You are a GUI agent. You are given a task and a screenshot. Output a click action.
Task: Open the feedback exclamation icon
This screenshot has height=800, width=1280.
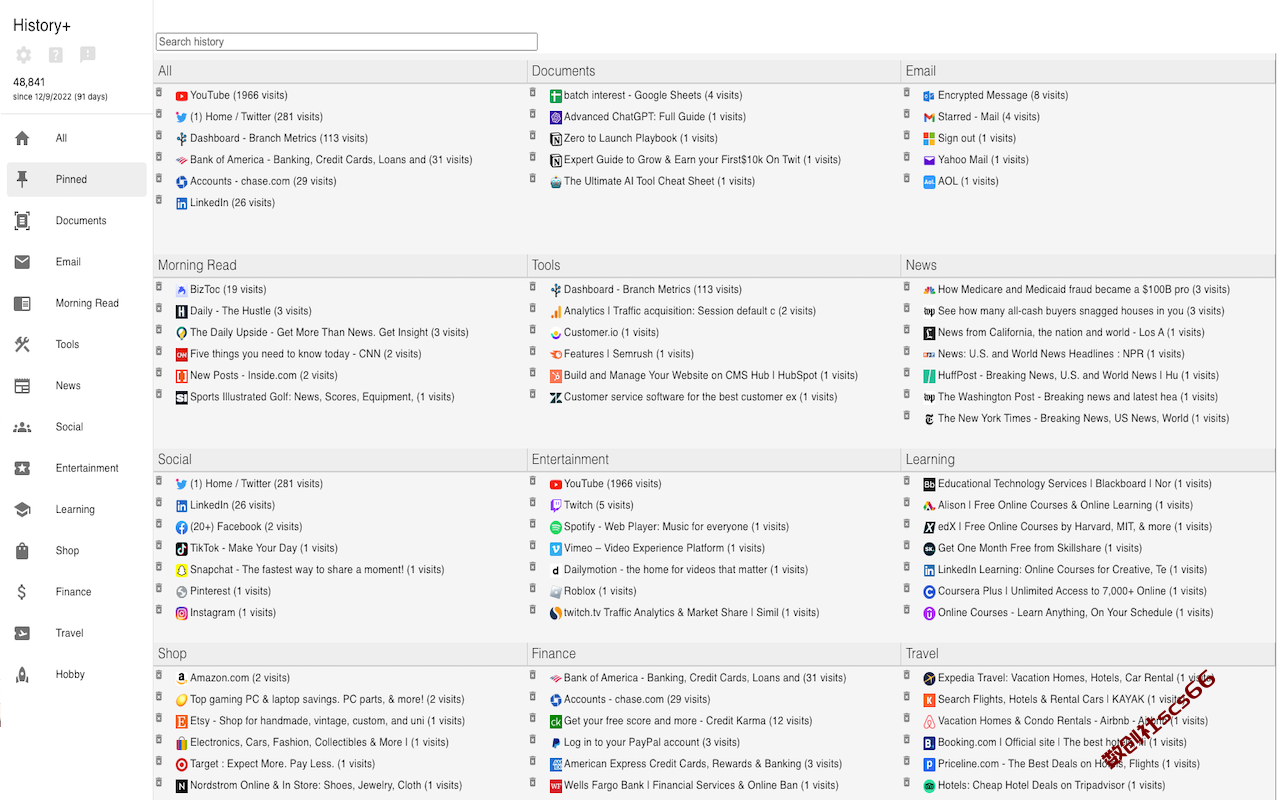pyautogui.click(x=88, y=55)
